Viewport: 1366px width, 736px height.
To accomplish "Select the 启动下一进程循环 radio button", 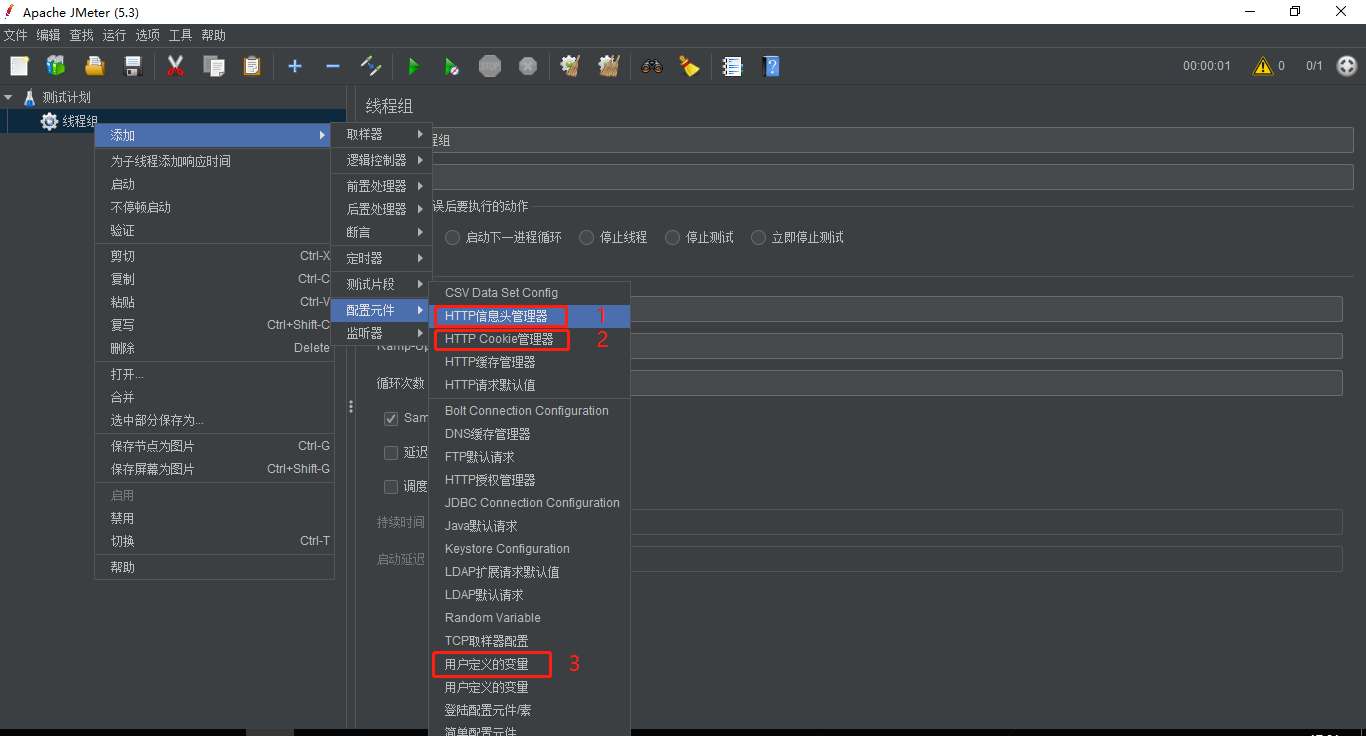I will point(453,238).
